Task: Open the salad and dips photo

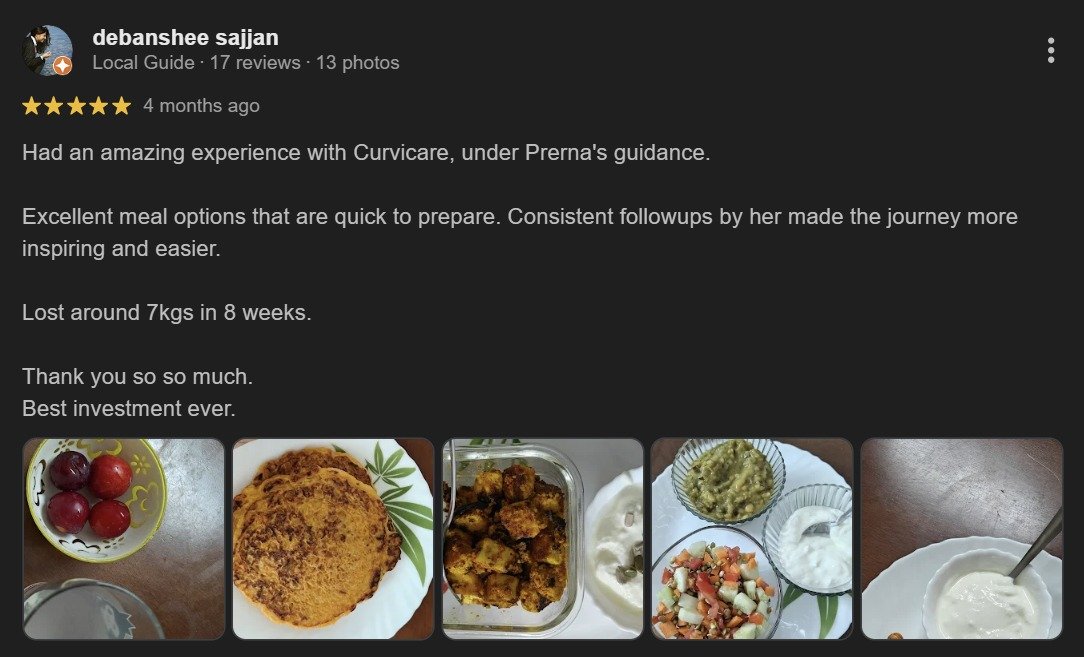Action: [x=752, y=538]
